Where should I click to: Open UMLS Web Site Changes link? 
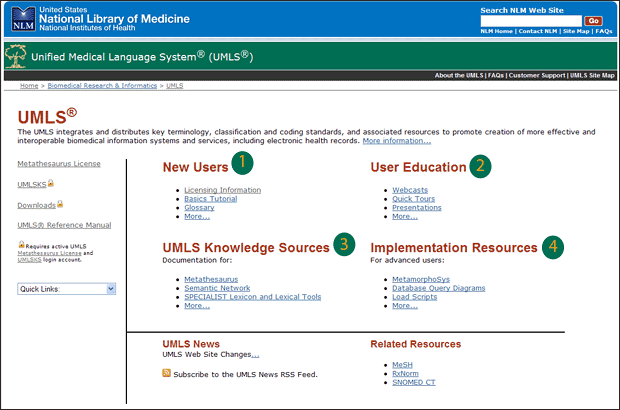[255, 355]
